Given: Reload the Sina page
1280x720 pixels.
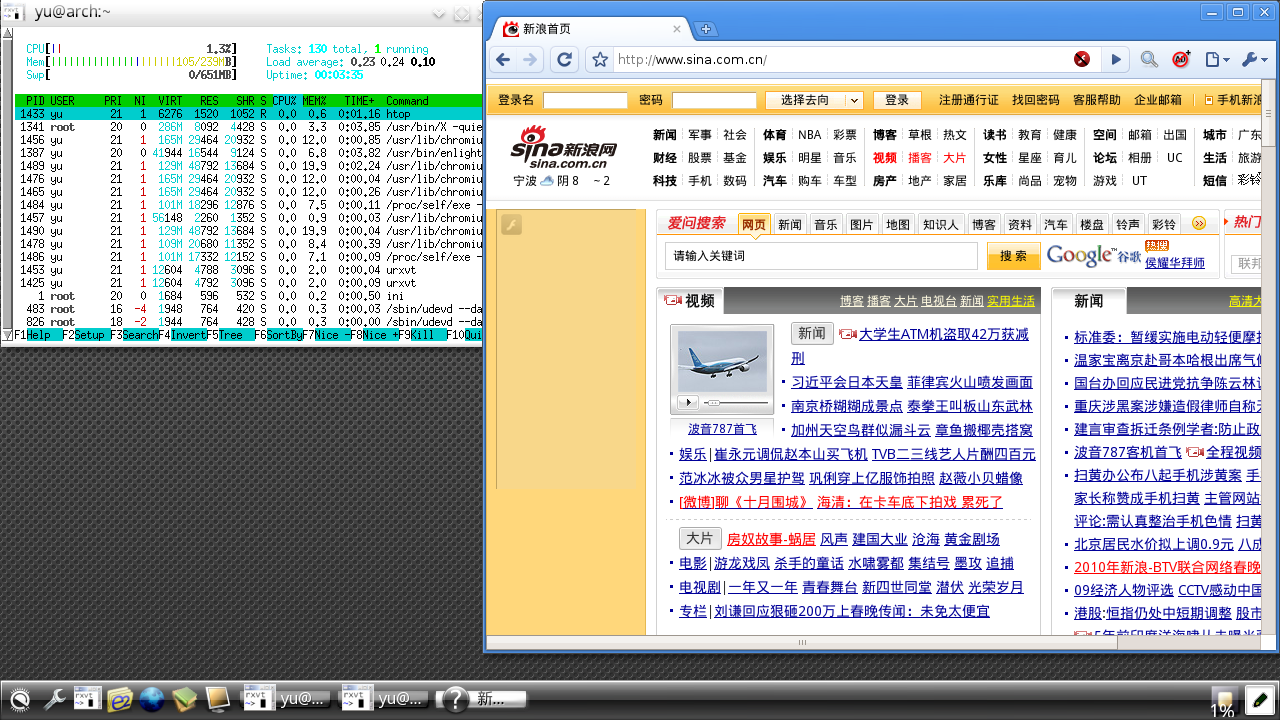Looking at the screenshot, I should click(x=564, y=60).
